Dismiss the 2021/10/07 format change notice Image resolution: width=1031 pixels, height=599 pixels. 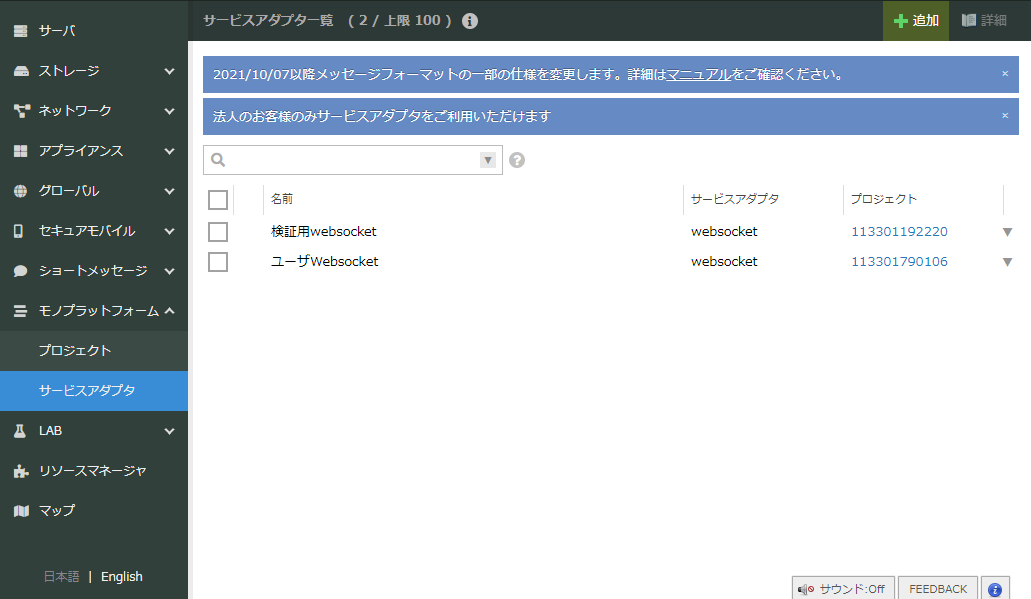coord(1005,74)
